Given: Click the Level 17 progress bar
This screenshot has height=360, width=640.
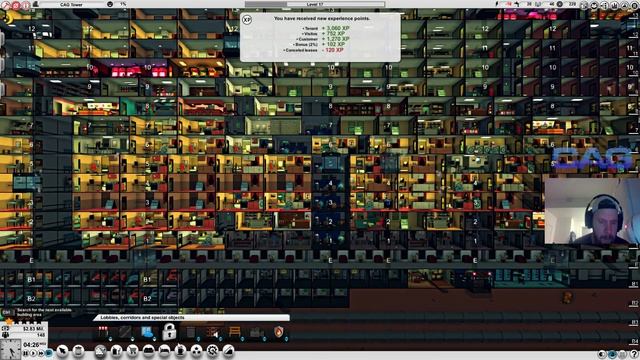Looking at the screenshot, I should tap(315, 4).
